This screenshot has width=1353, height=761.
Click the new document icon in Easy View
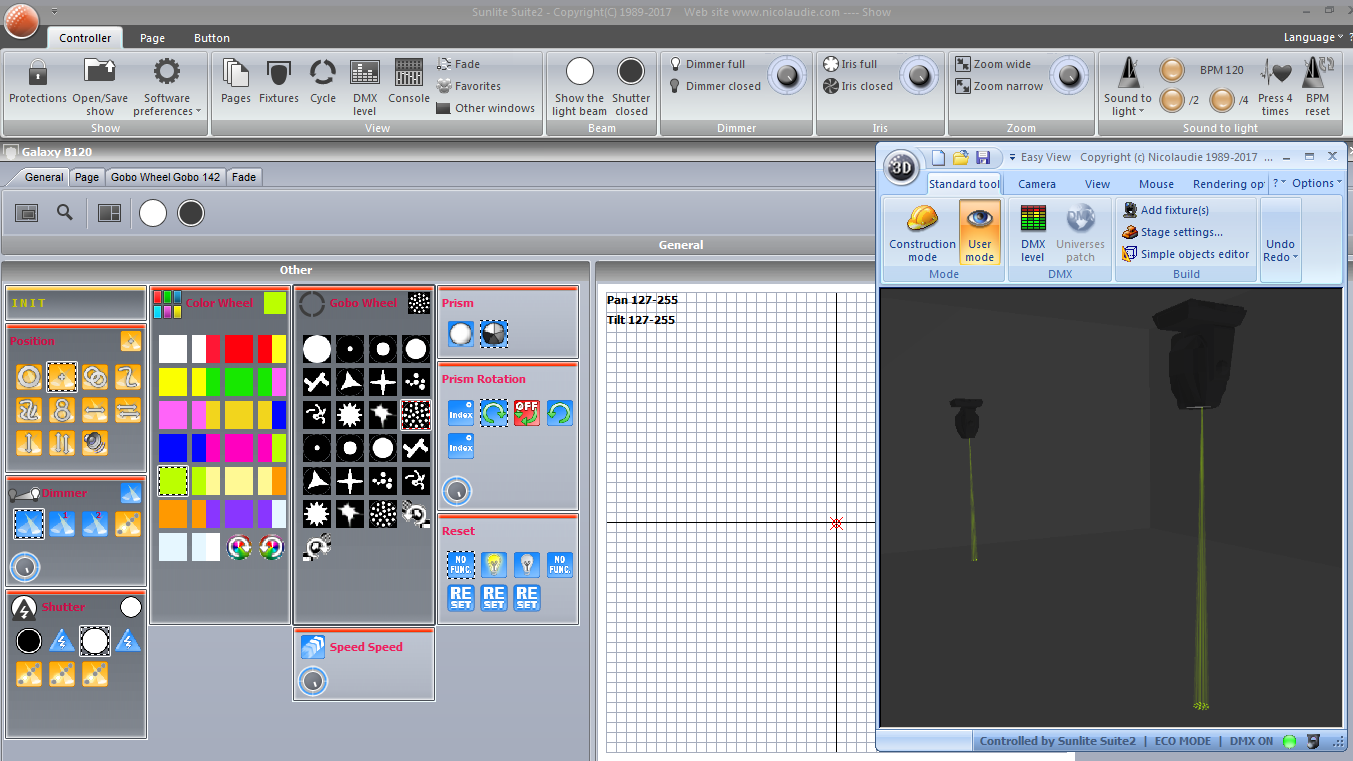938,158
